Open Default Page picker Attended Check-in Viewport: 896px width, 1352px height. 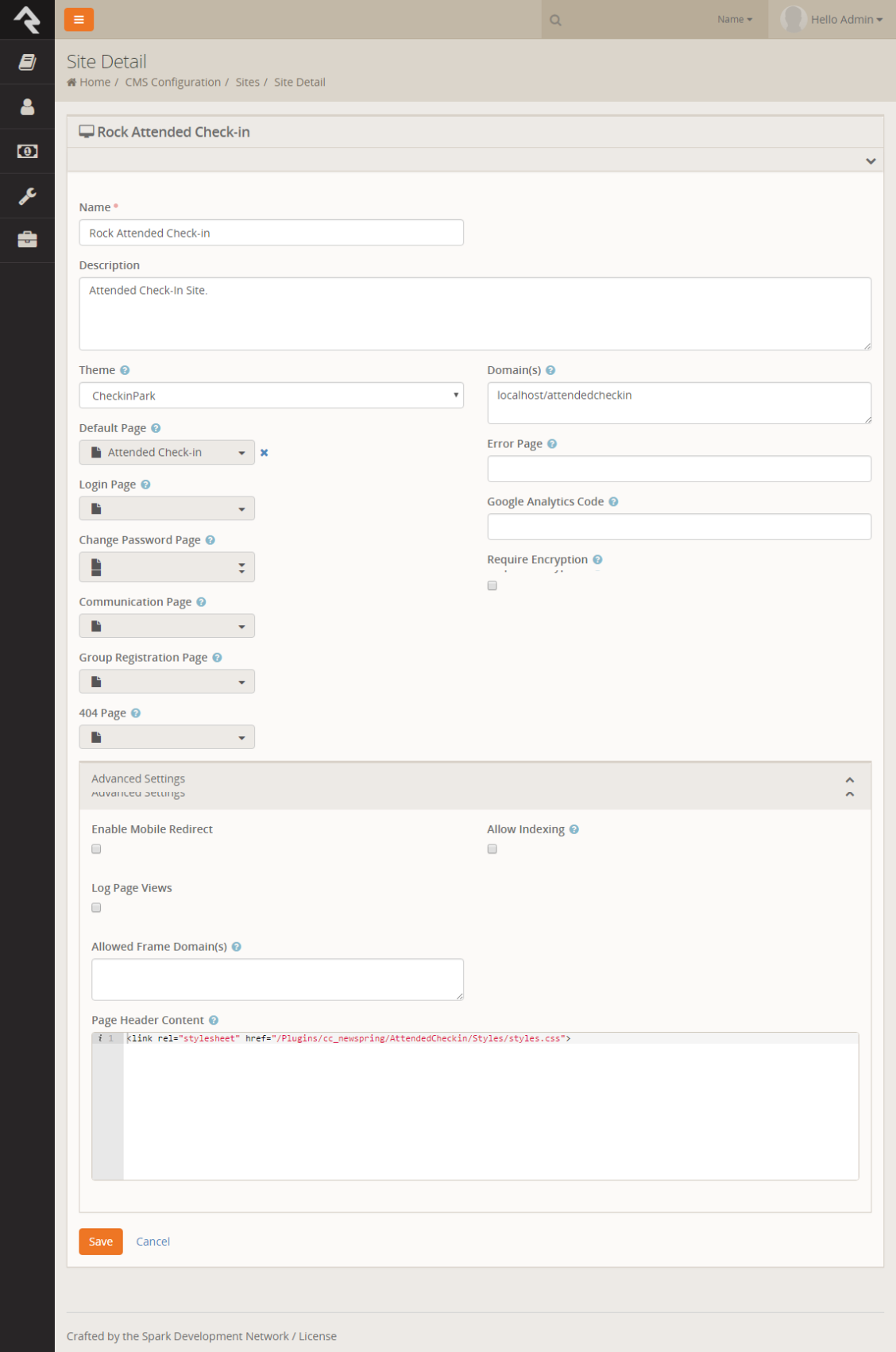(167, 453)
